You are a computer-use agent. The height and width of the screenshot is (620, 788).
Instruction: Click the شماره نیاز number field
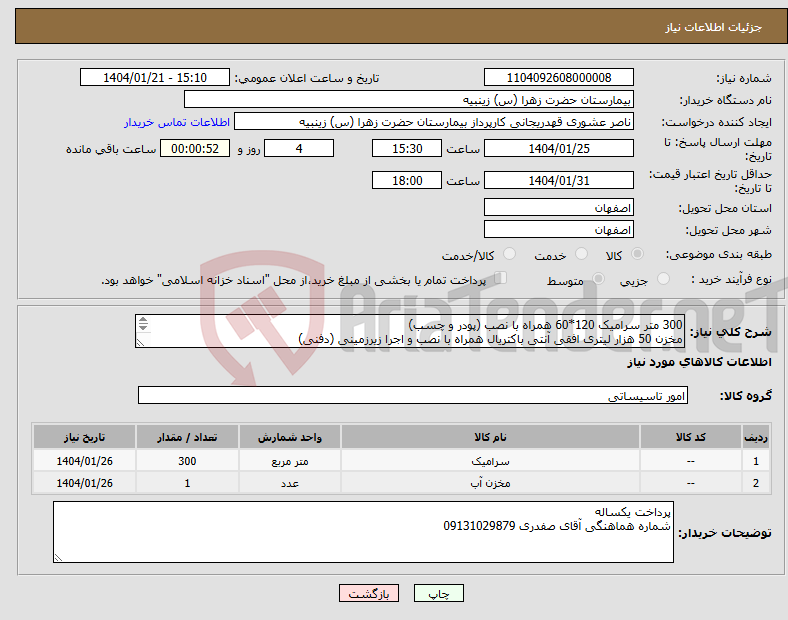[x=559, y=77]
